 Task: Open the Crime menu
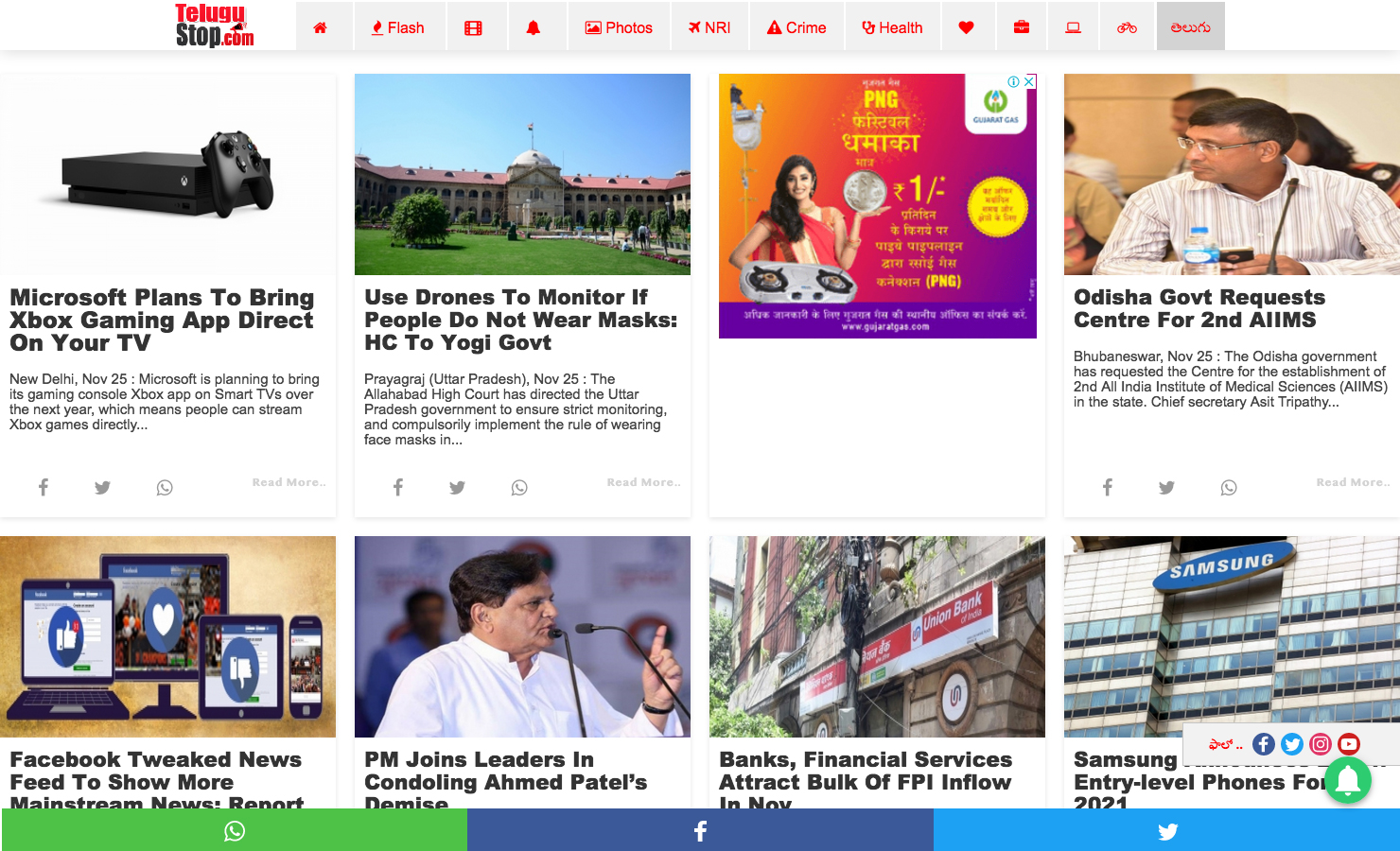(796, 26)
